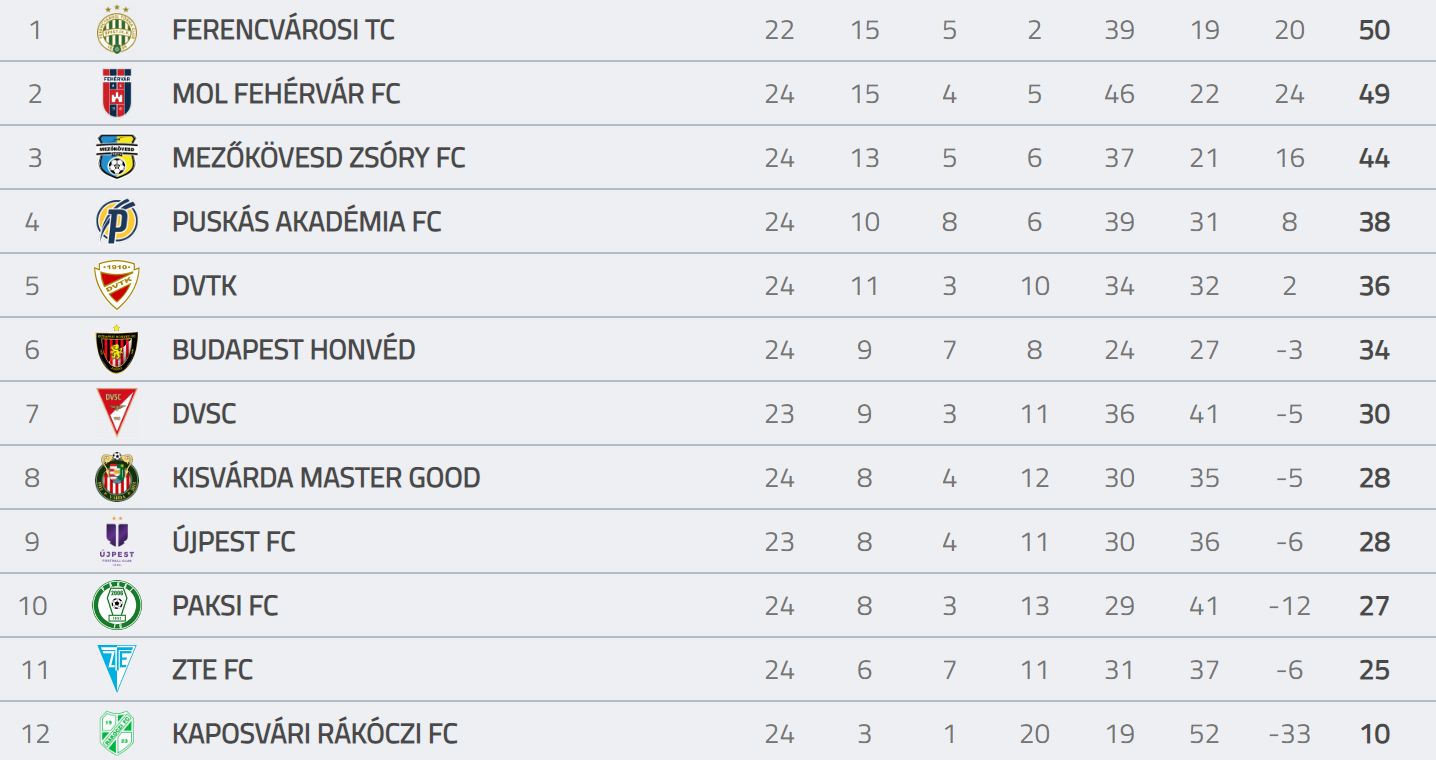Image resolution: width=1436 pixels, height=760 pixels.
Task: Click Ferencváros points total 50
Action: pyautogui.click(x=1375, y=30)
